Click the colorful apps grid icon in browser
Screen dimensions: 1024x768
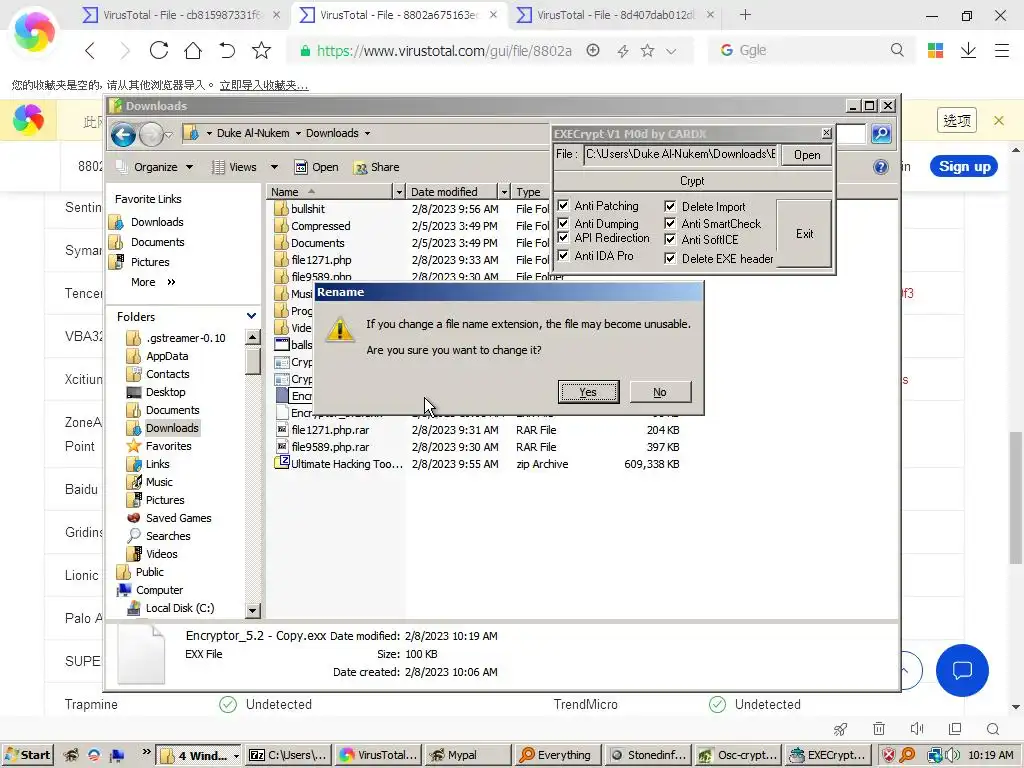tap(935, 50)
